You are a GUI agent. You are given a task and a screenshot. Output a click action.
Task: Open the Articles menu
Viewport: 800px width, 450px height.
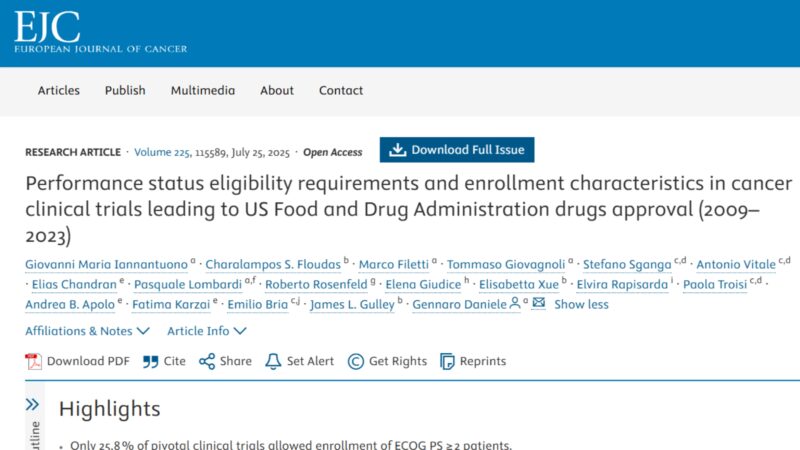tap(59, 91)
